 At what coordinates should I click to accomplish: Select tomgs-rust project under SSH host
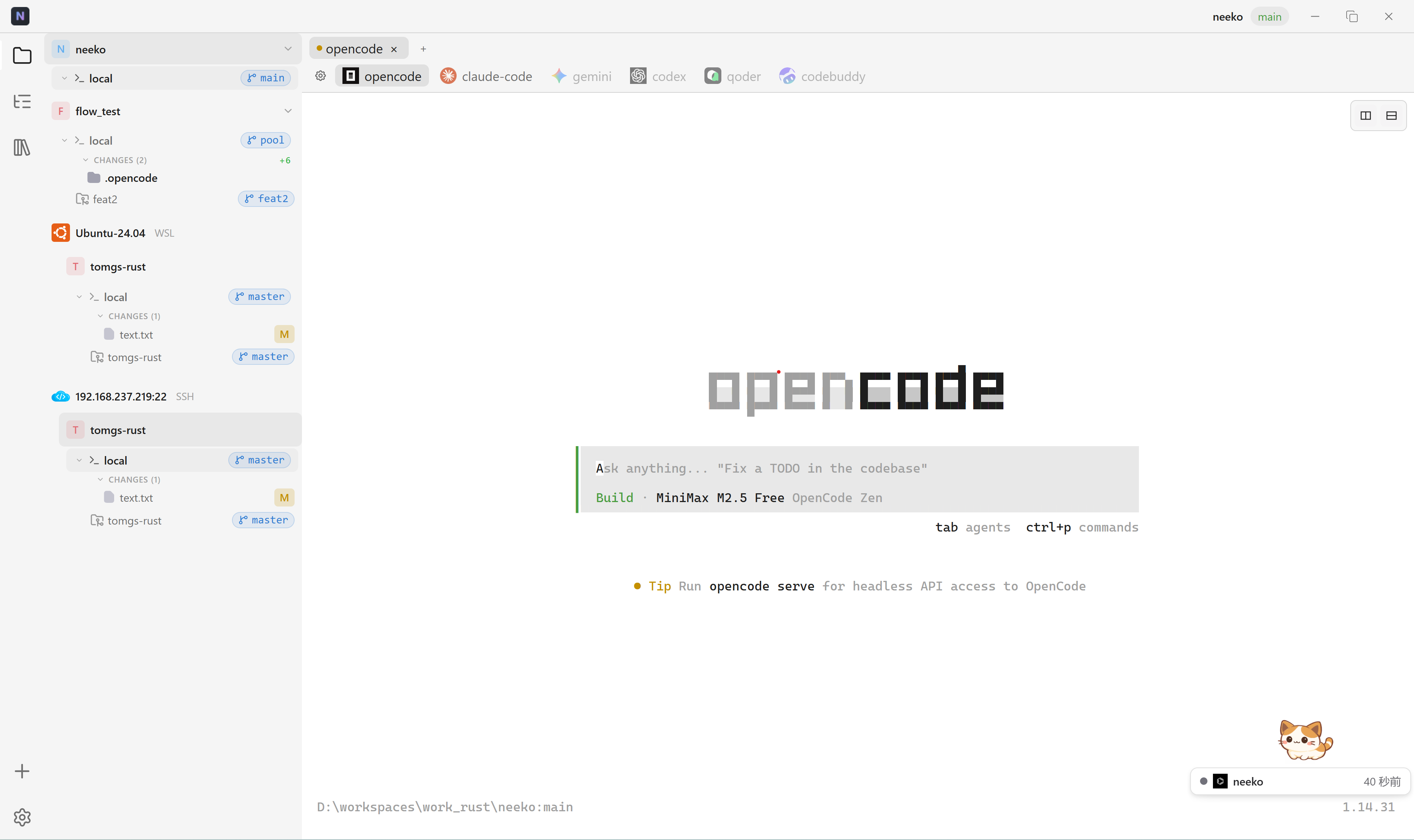coord(180,430)
